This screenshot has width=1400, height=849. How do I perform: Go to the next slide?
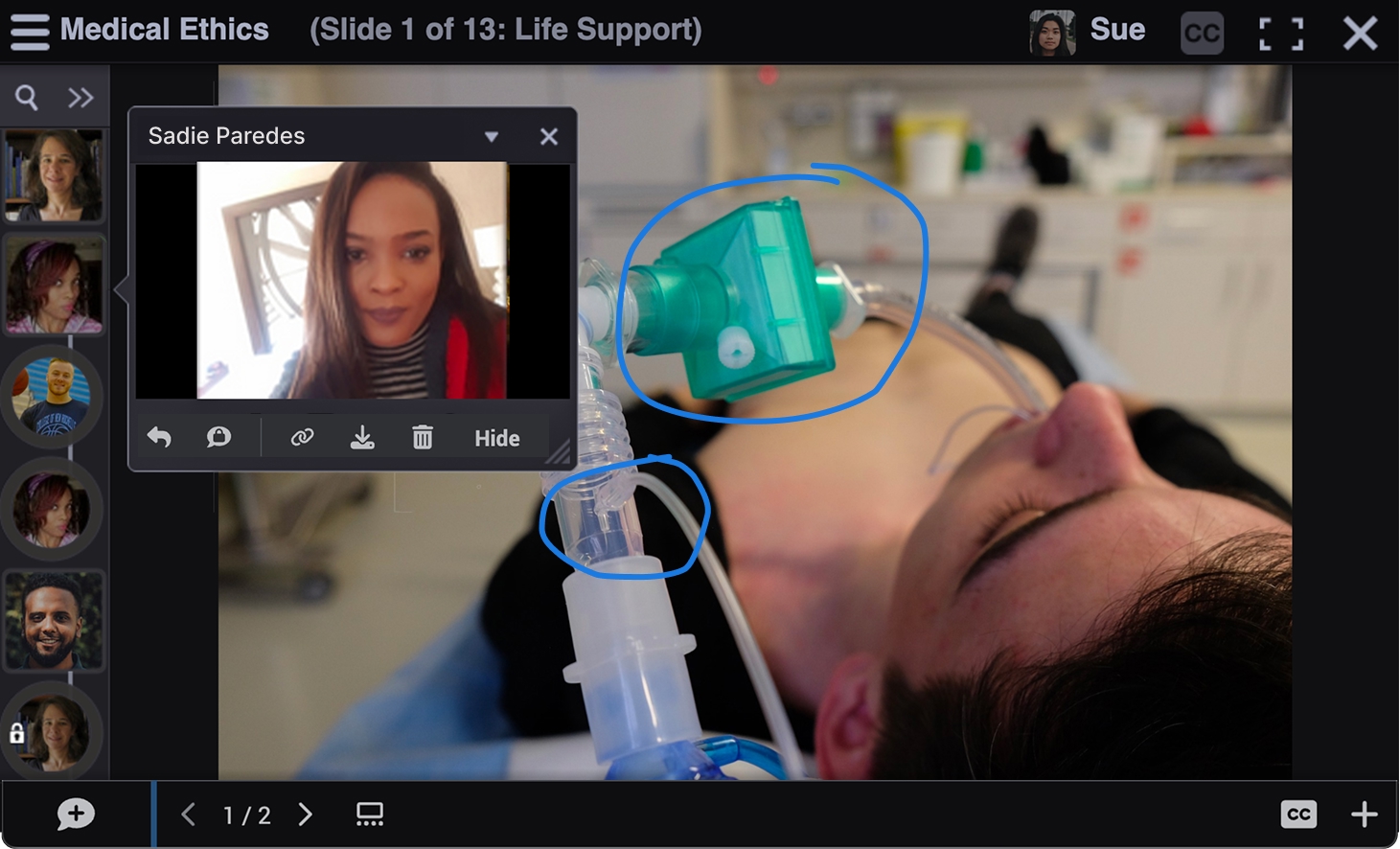(306, 815)
